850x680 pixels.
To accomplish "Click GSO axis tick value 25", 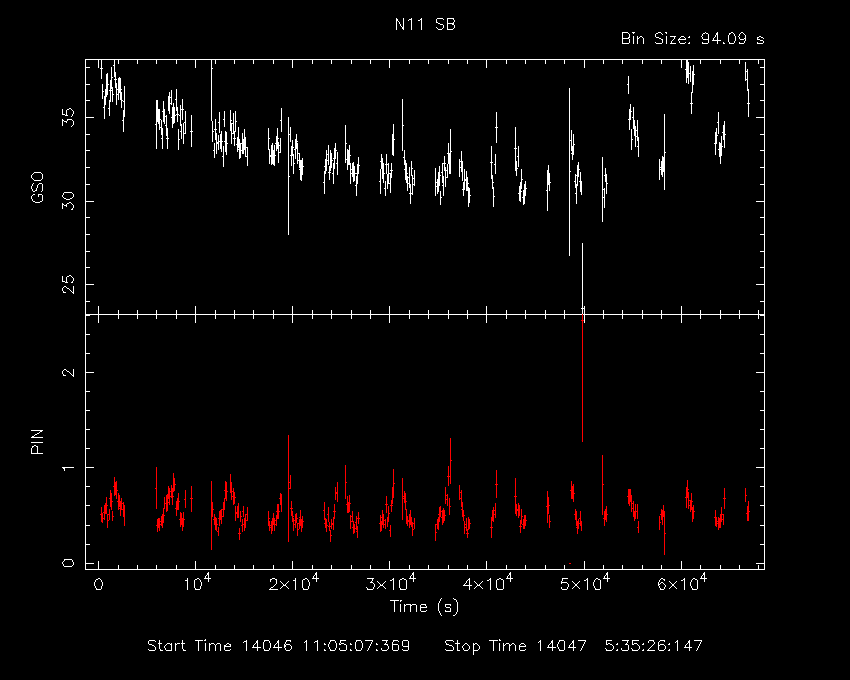I will [x=68, y=284].
